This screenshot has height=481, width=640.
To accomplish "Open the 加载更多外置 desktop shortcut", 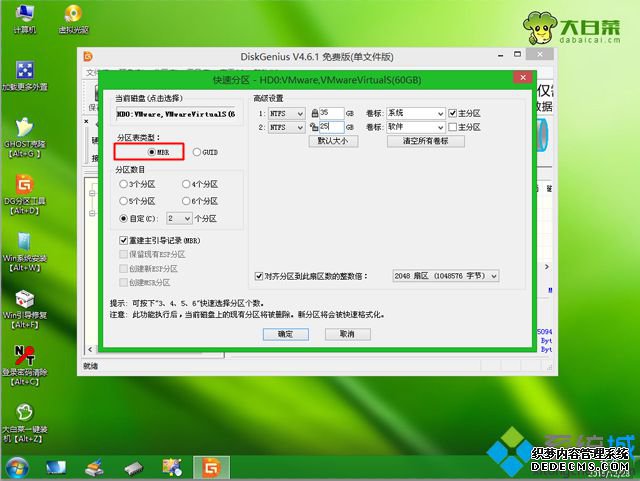I will (24, 76).
